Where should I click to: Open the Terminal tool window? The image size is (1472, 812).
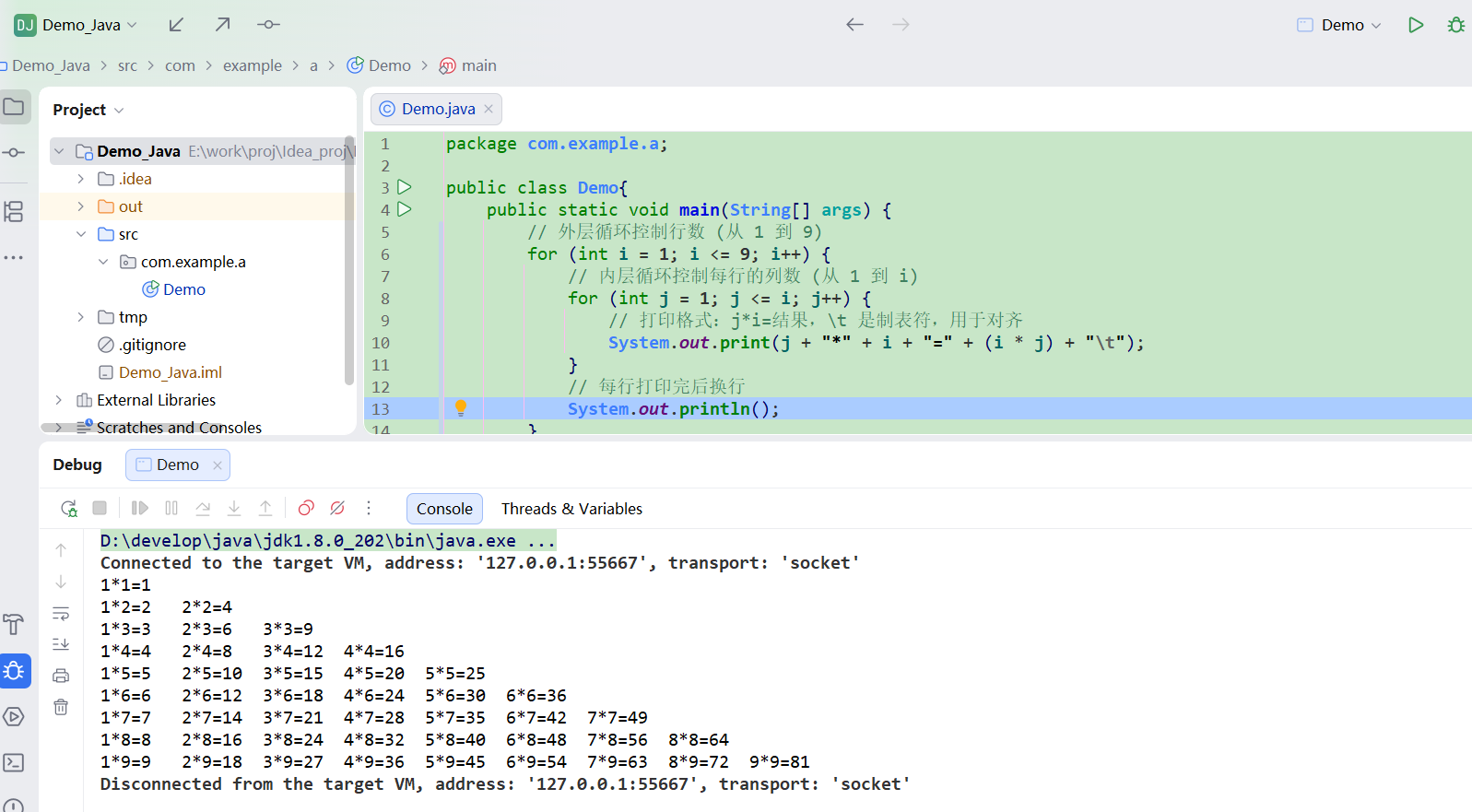coord(14,762)
